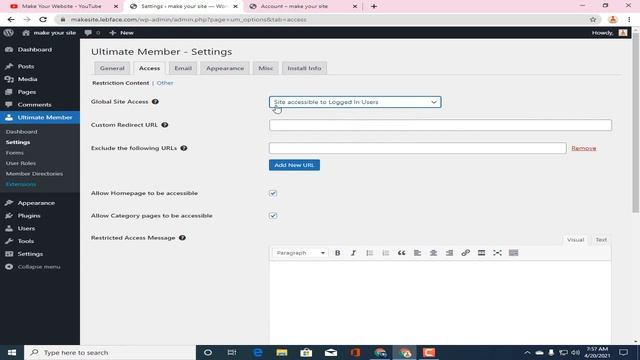Open Forms under Ultimate Member
Screen dimensions: 640x360
(x=15, y=153)
